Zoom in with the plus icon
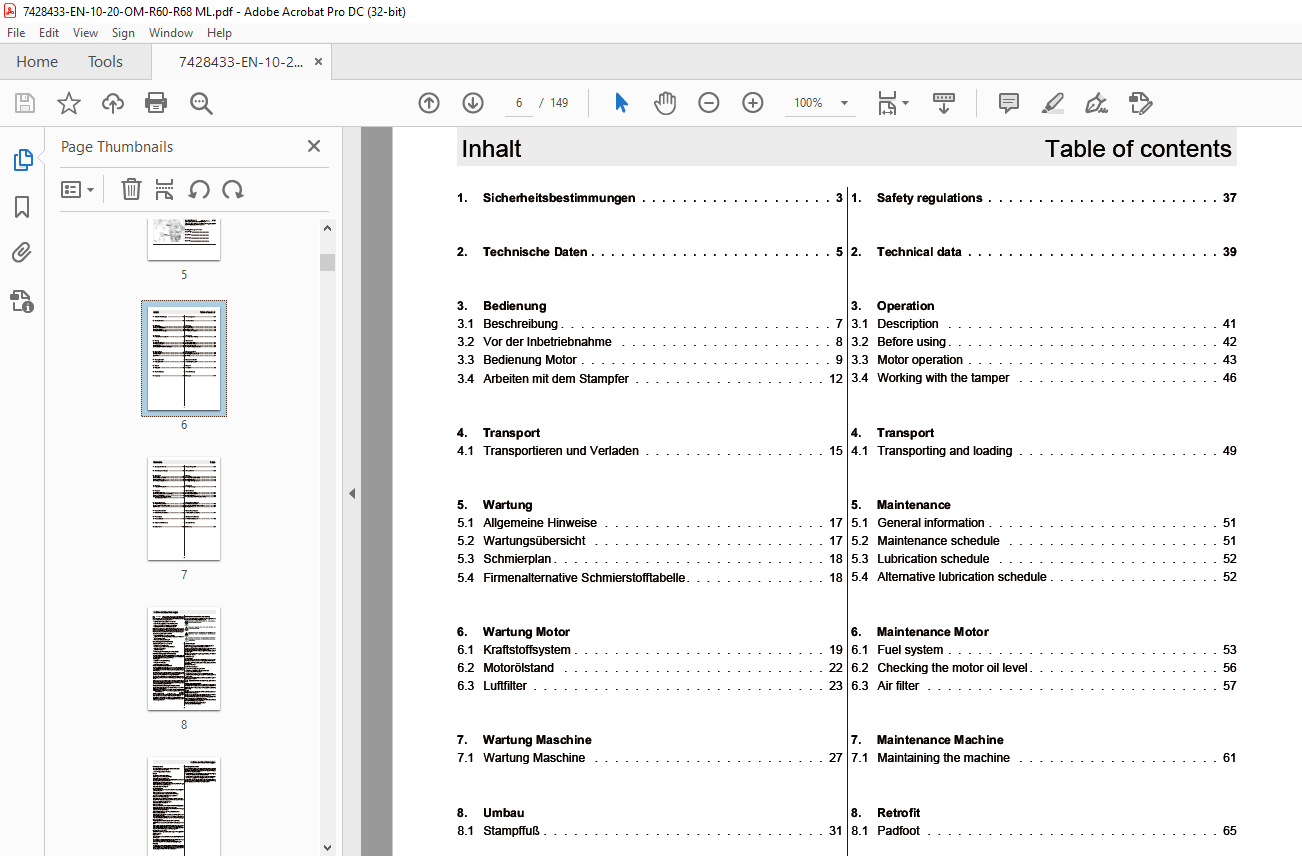This screenshot has height=856, width=1302. coord(753,103)
